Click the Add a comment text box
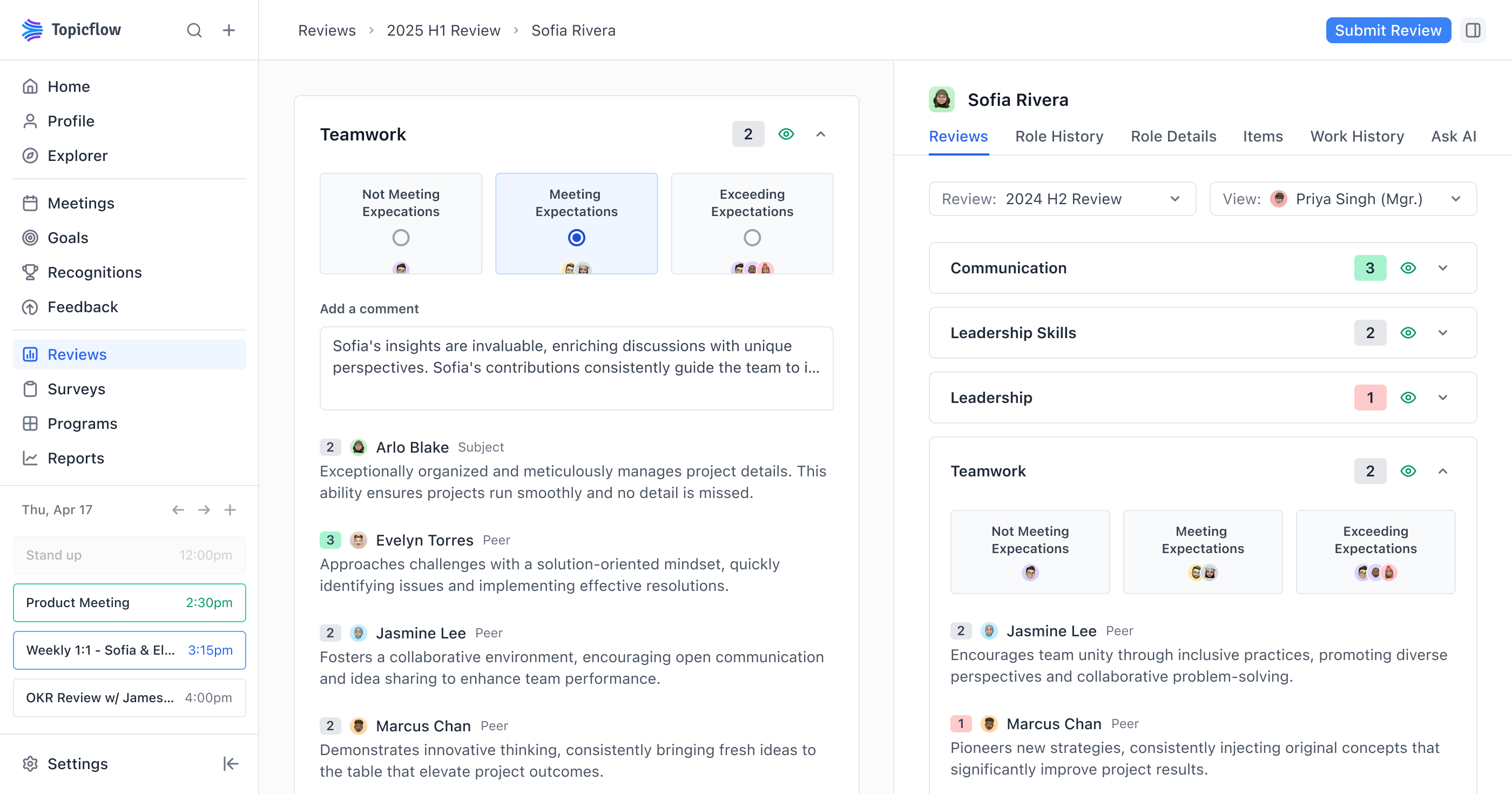Screen dimensions: 1512x794 576,368
